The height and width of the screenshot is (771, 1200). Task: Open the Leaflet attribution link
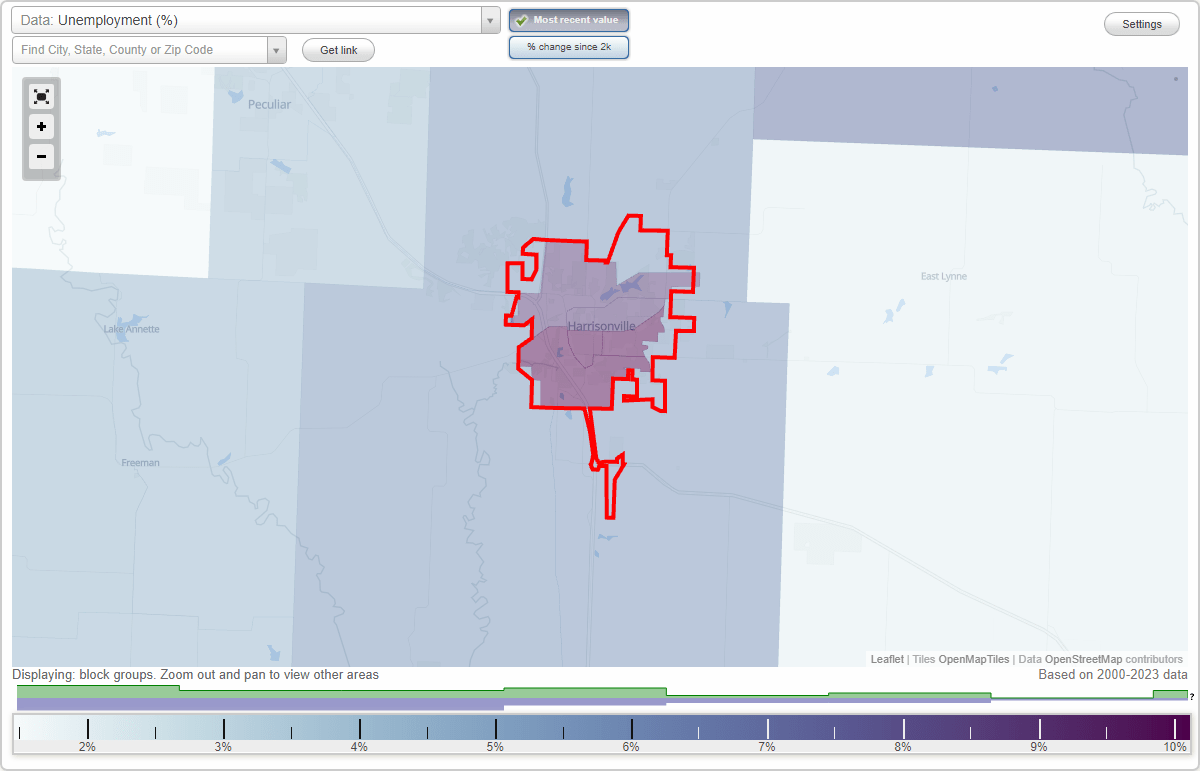pos(886,659)
